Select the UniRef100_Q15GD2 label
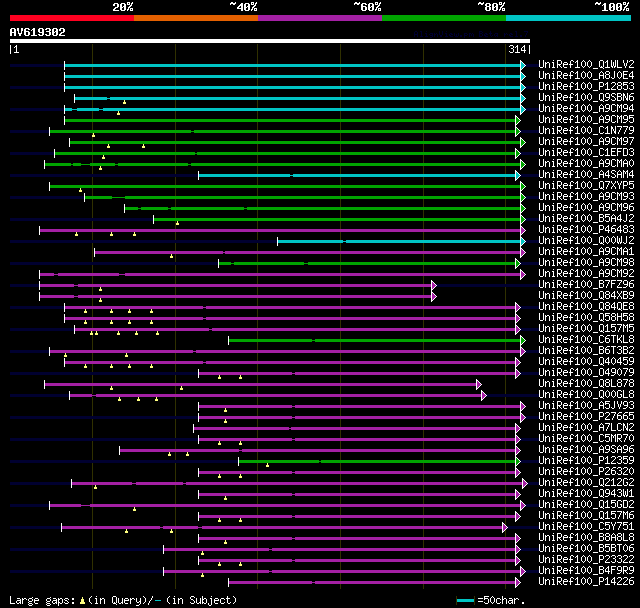 coord(586,505)
